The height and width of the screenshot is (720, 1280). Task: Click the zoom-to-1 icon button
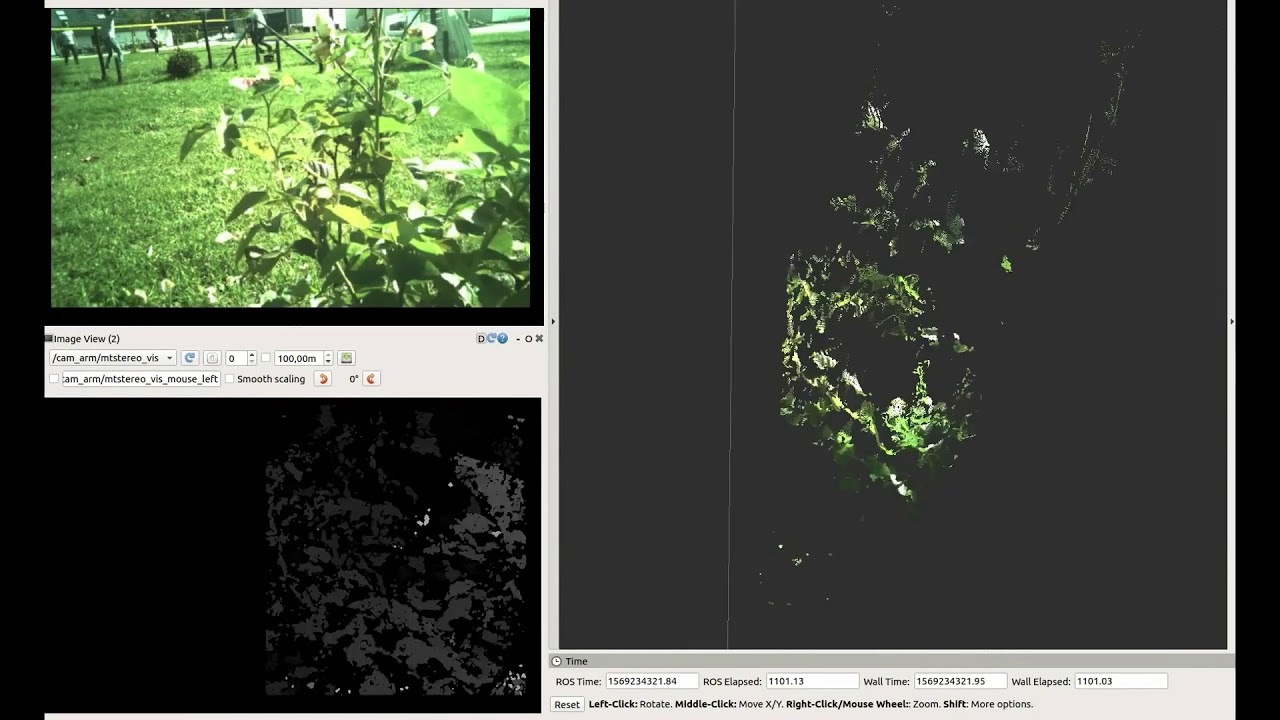point(212,358)
